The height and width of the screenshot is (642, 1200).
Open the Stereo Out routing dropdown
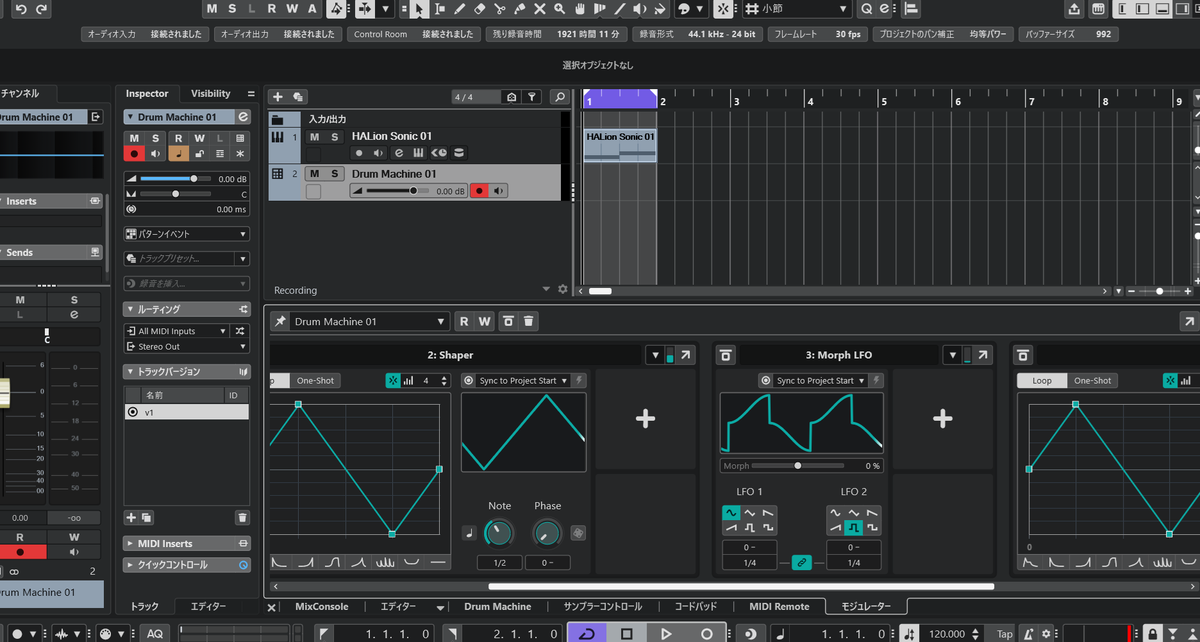(186, 347)
